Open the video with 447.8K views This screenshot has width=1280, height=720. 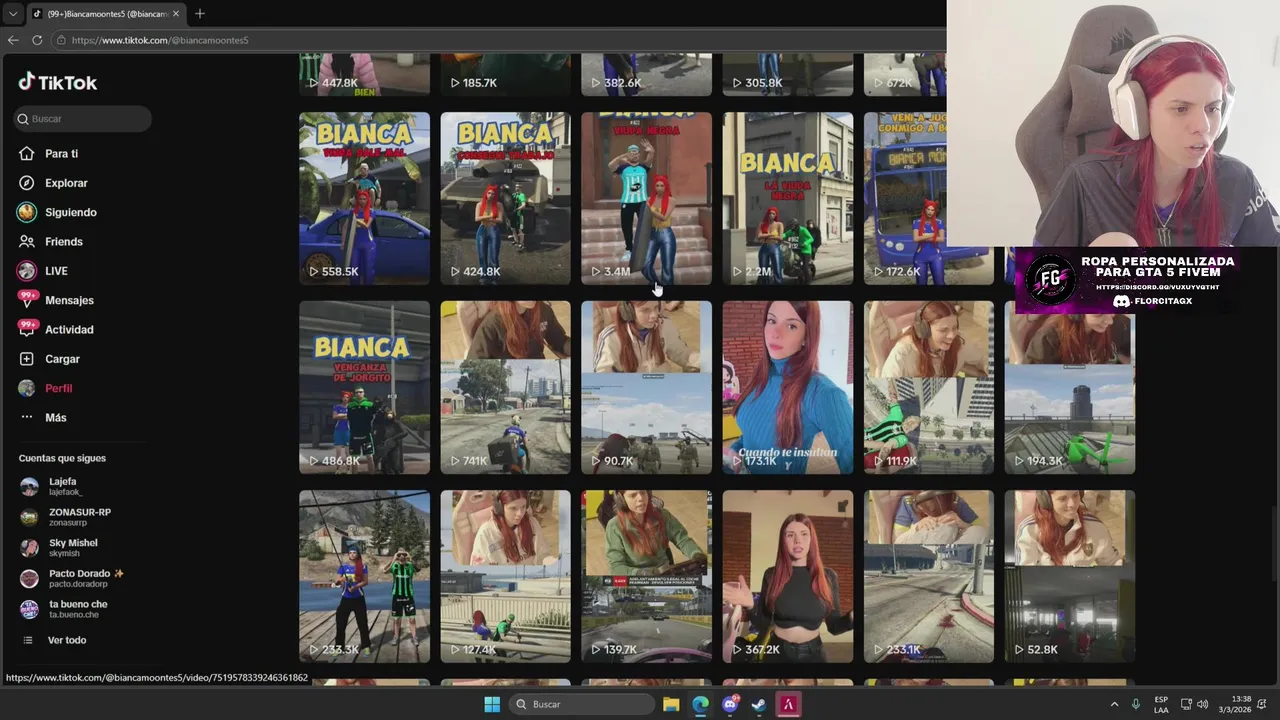click(364, 75)
